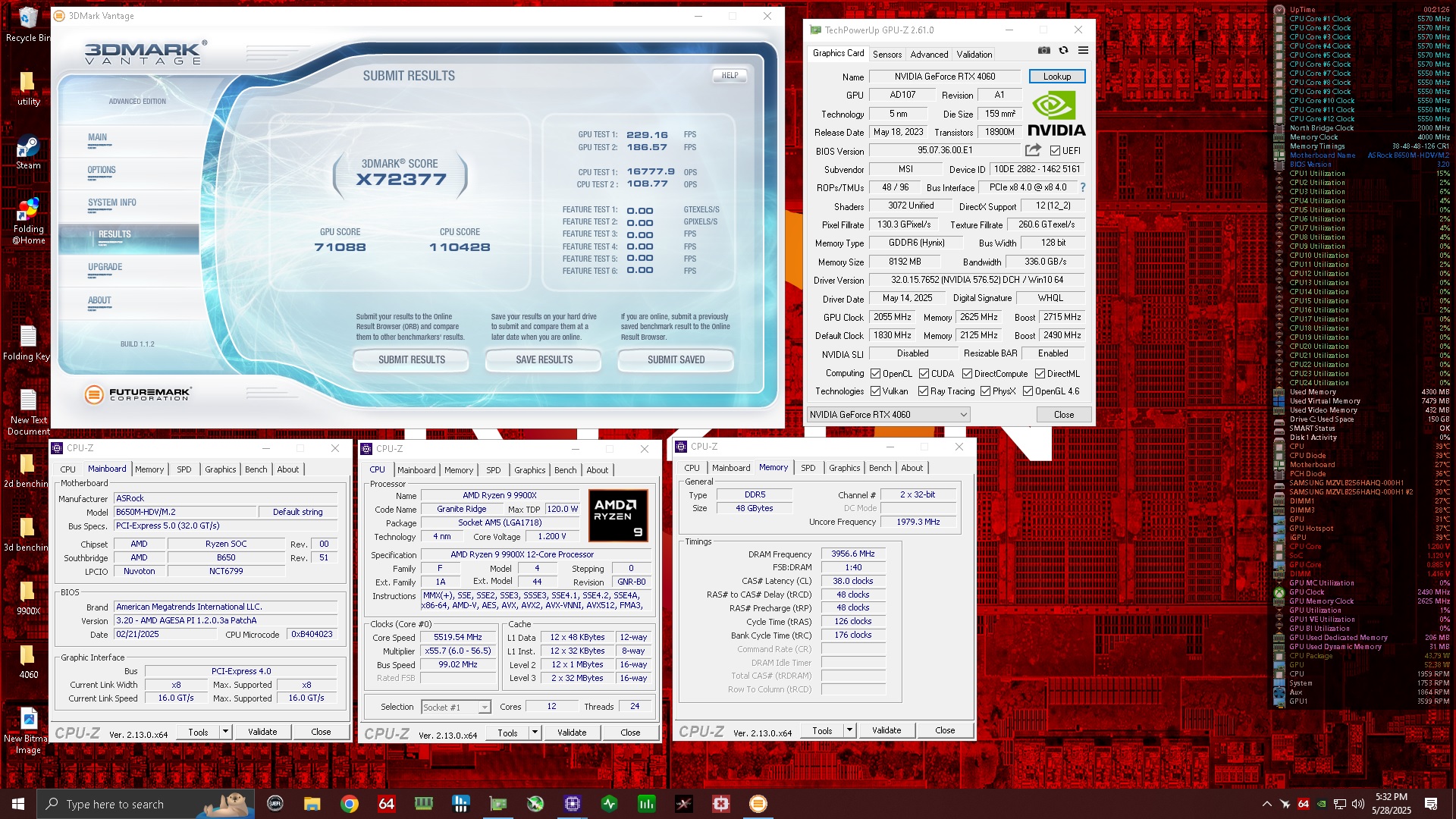
Task: Click the GPU-Z refresh icon
Action: 1063,50
